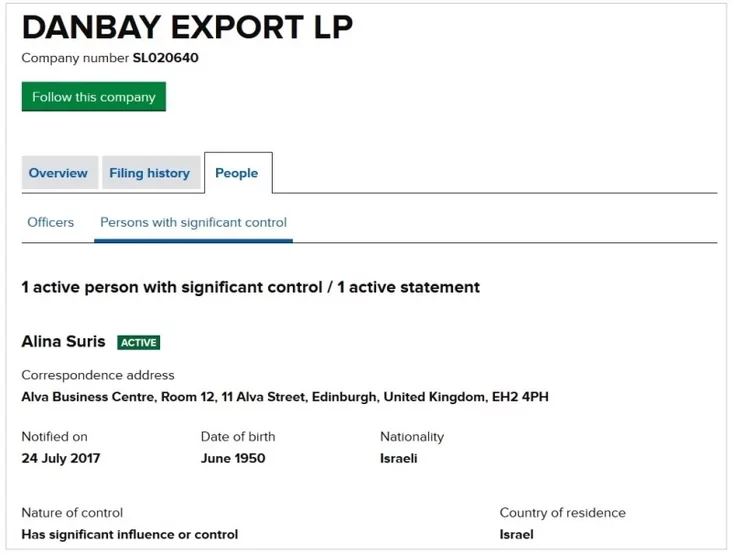Click the Country of residence label
Screen dimensions: 732x554
(x=562, y=513)
